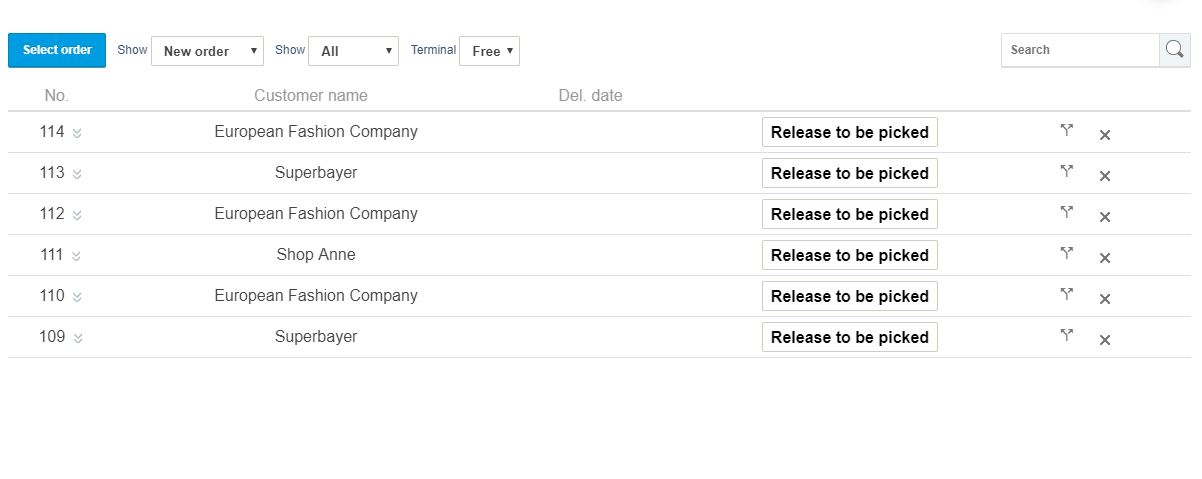Click the magnifying glass search icon

[1174, 50]
